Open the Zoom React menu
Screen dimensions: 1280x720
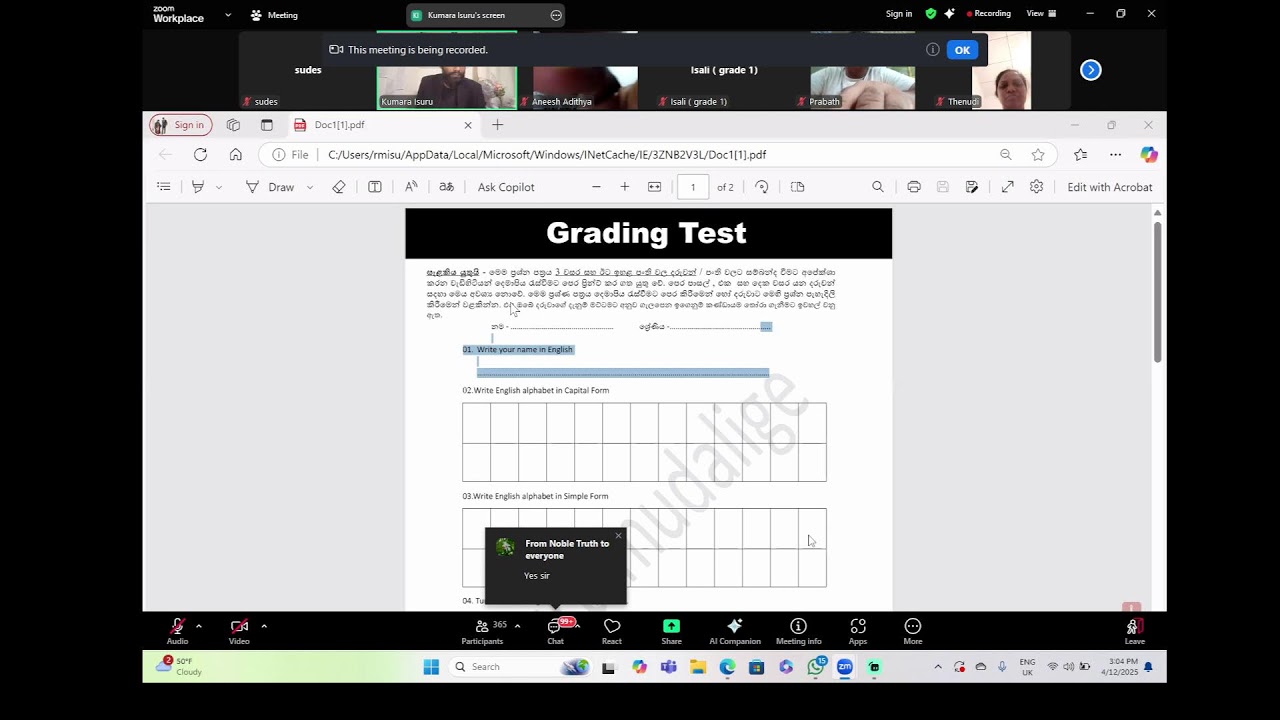(612, 631)
